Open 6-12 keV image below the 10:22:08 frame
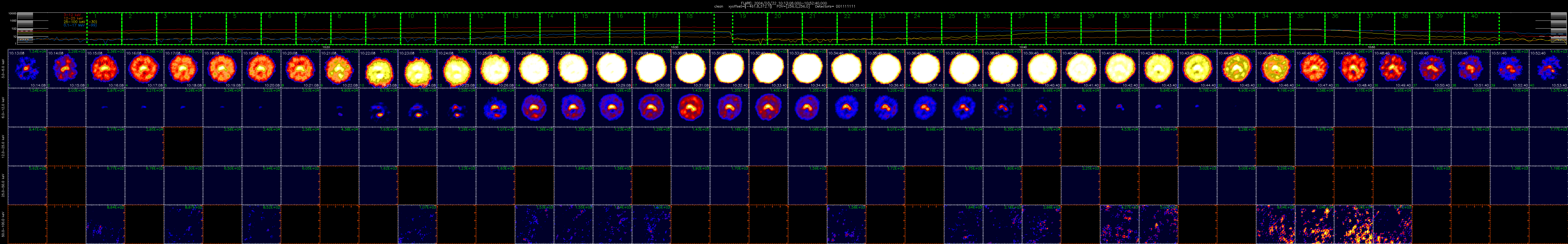Screen dimensions: 1568x244 tap(379, 107)
